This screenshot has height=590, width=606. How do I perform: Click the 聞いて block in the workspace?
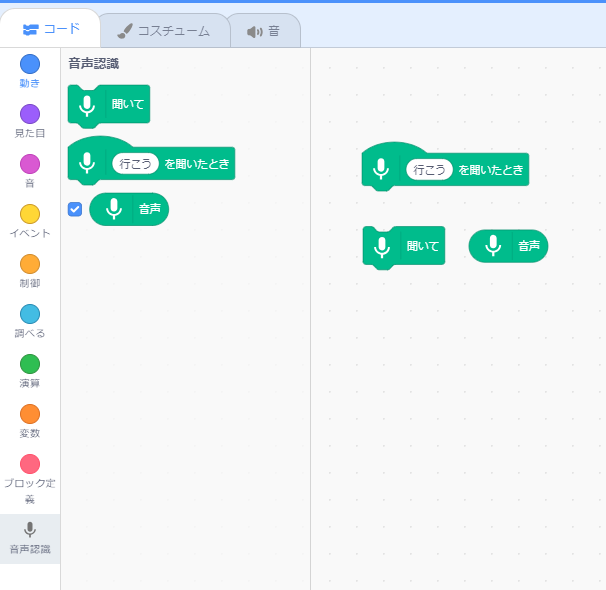pyautogui.click(x=404, y=247)
